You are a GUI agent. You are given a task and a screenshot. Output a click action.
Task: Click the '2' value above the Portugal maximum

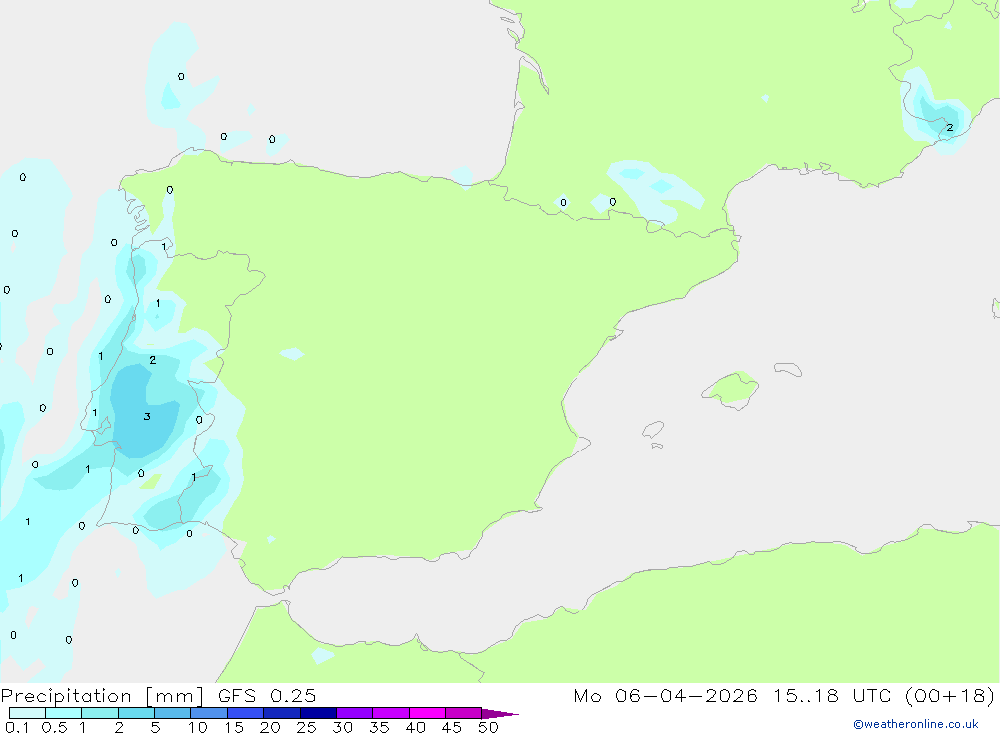point(152,360)
